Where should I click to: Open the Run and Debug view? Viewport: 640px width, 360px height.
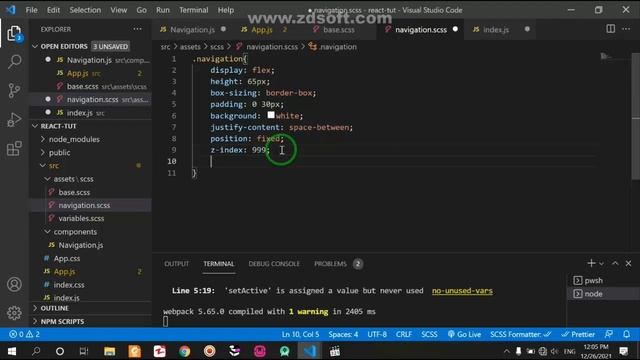14,119
